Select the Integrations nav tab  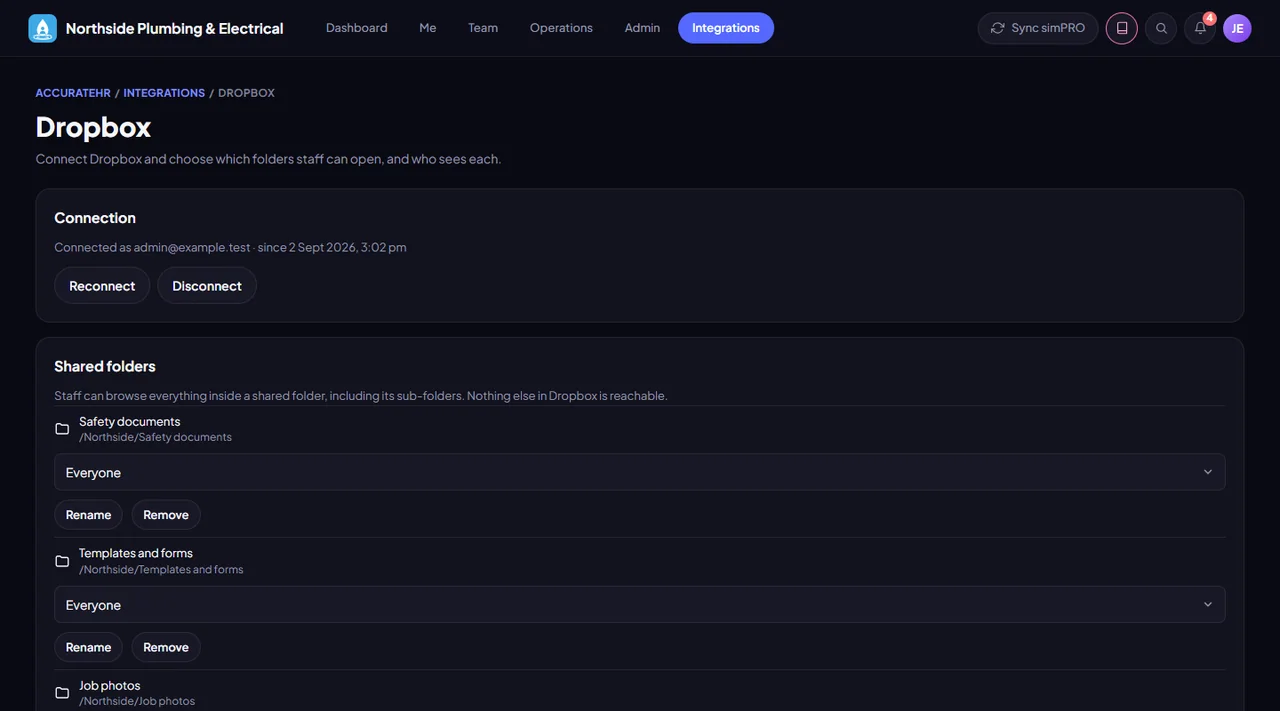click(726, 28)
